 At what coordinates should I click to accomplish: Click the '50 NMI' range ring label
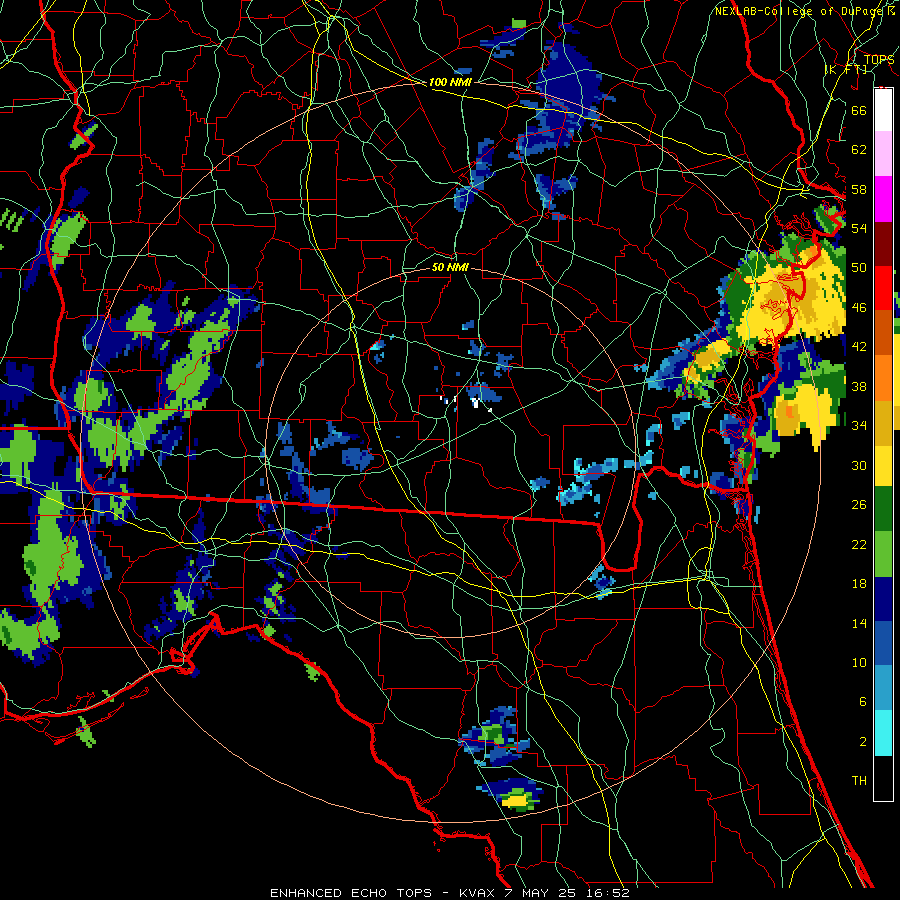450,267
